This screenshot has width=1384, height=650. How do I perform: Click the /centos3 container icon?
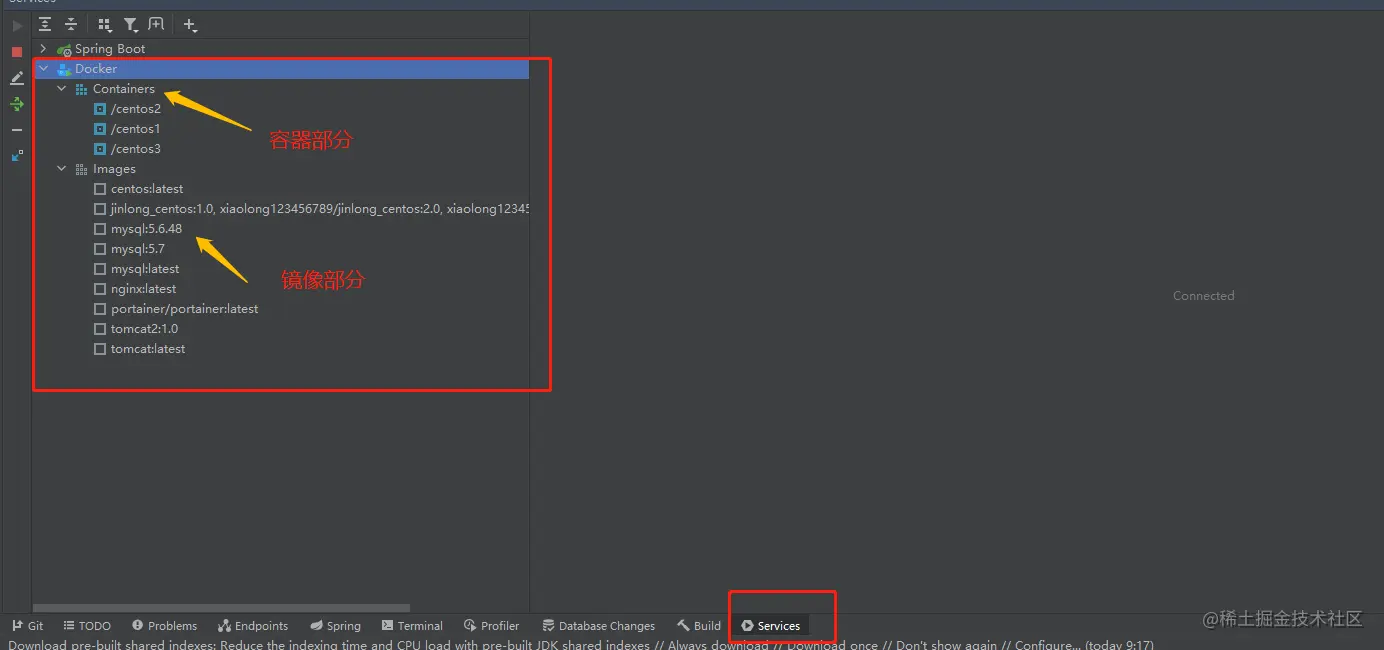click(100, 149)
